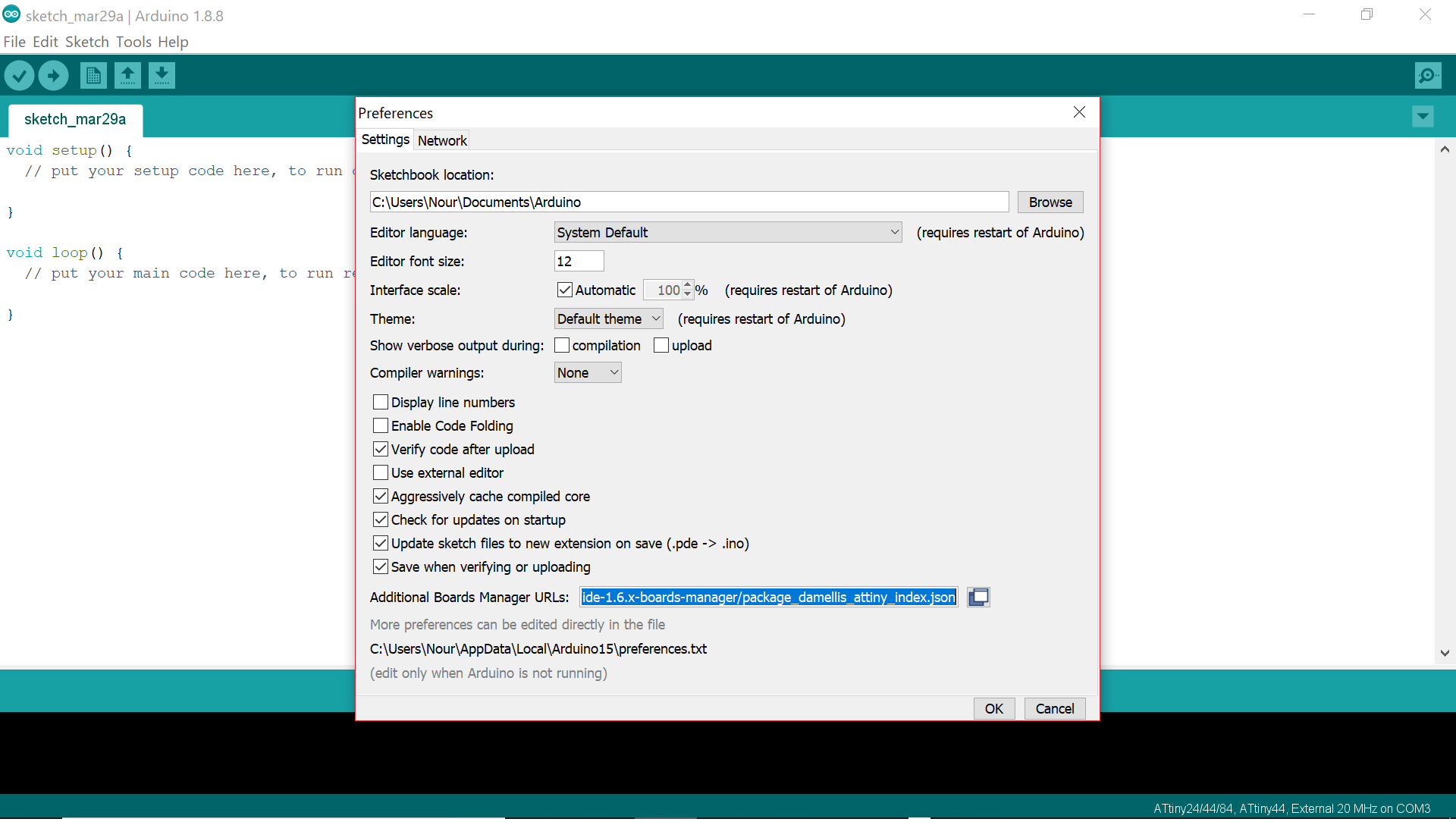Open the Serial Monitor icon
This screenshot has height=822, width=1456.
tap(1428, 75)
